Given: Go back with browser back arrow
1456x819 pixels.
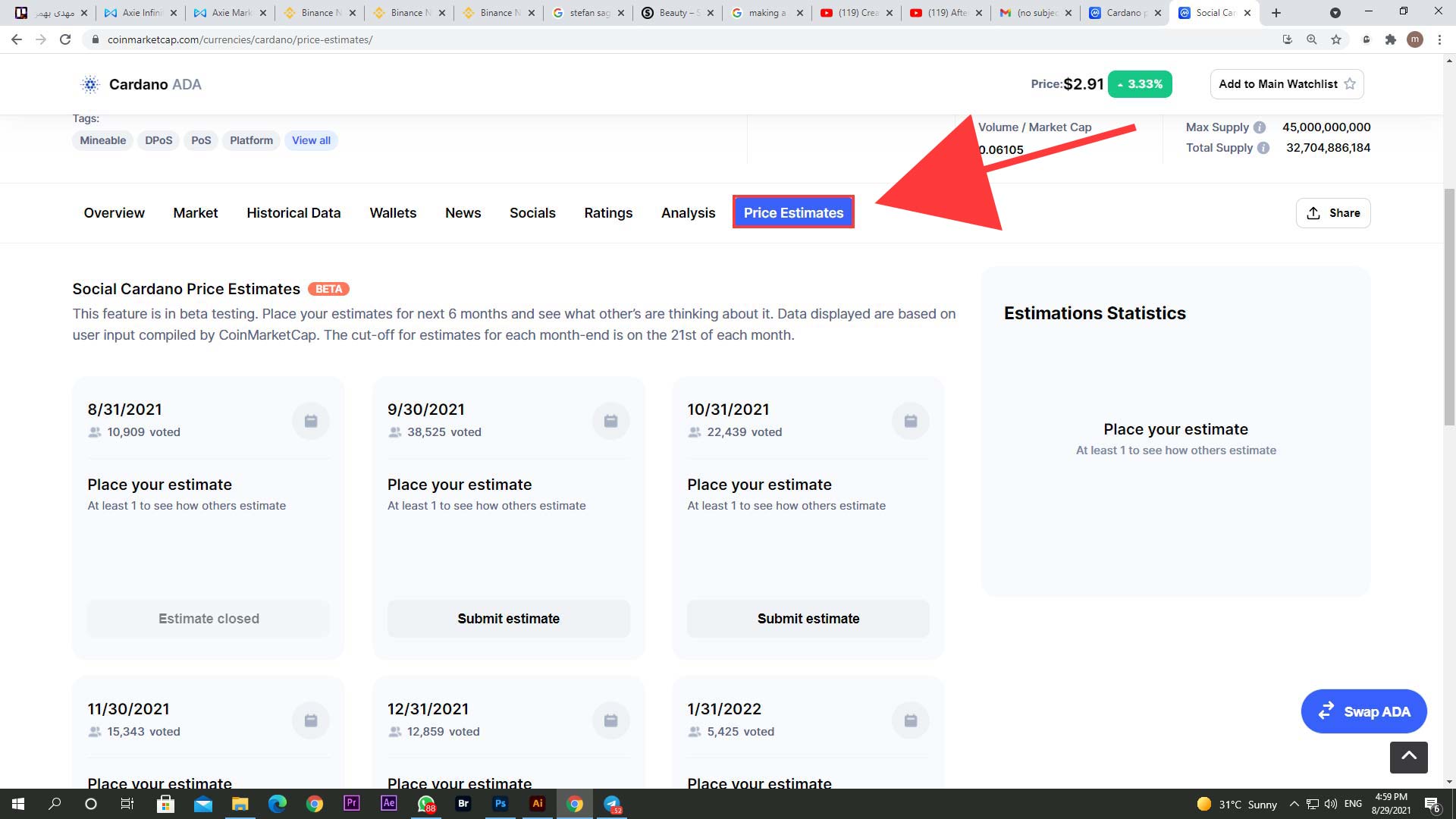Looking at the screenshot, I should 17,39.
